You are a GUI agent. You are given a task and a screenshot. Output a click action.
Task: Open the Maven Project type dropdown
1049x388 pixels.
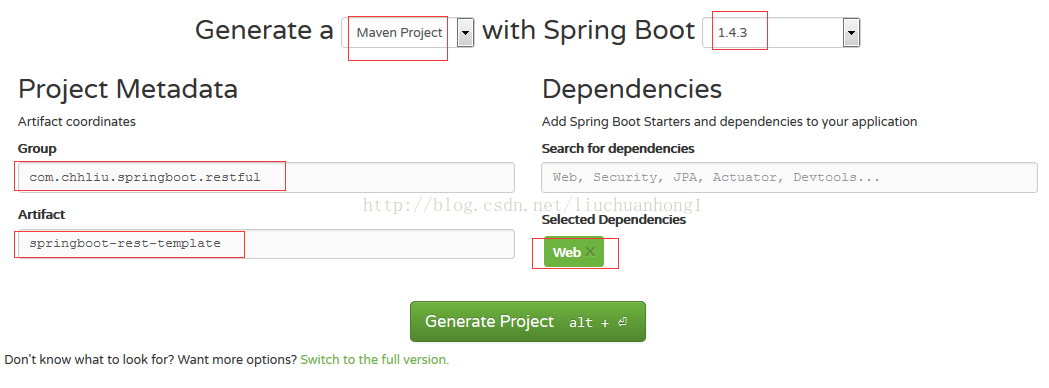(408, 32)
